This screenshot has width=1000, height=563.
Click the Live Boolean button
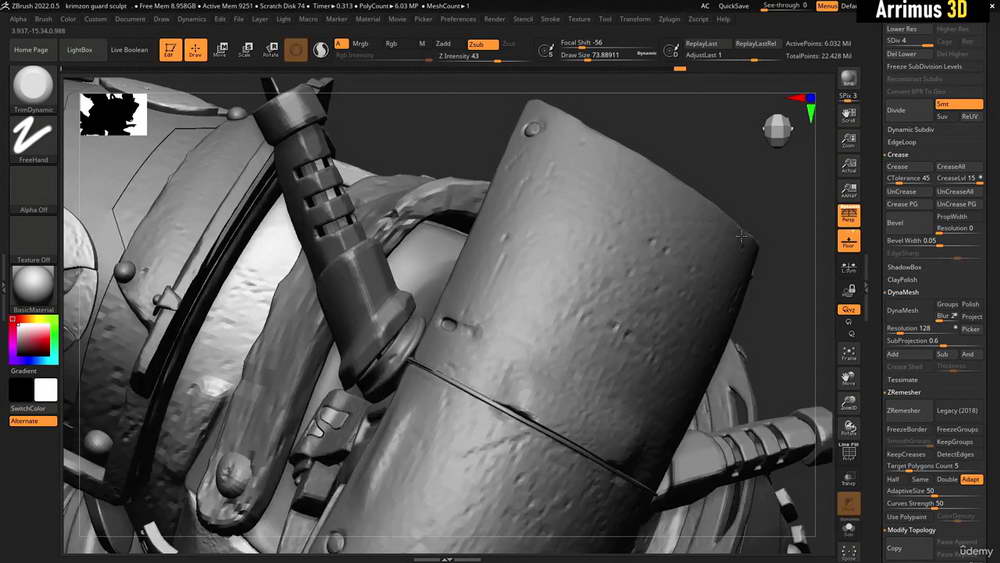pyautogui.click(x=129, y=50)
